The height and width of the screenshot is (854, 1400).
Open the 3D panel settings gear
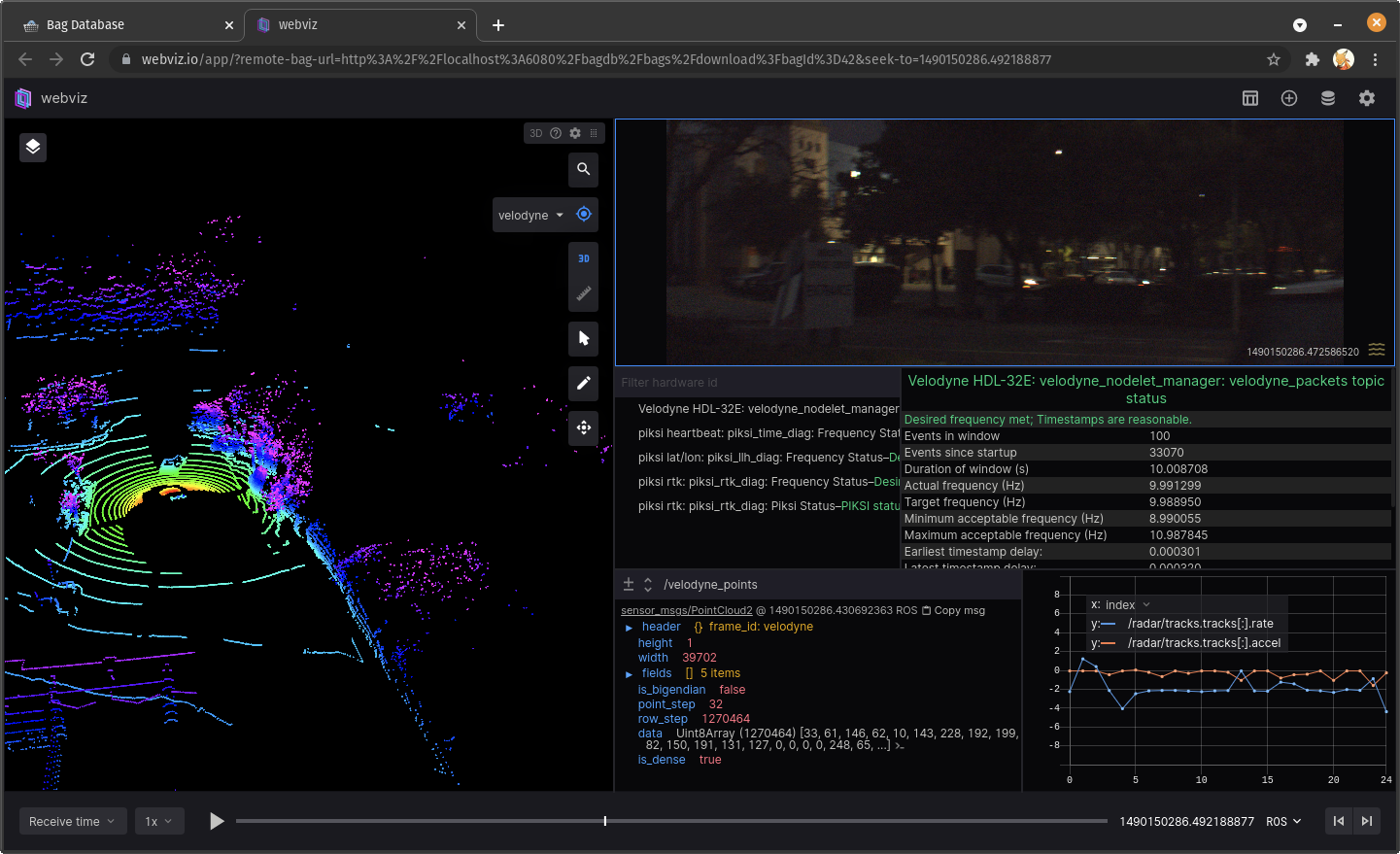pos(575,133)
